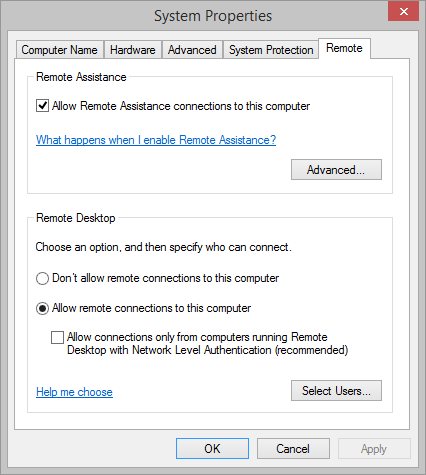Select the System Protection tab

click(271, 50)
